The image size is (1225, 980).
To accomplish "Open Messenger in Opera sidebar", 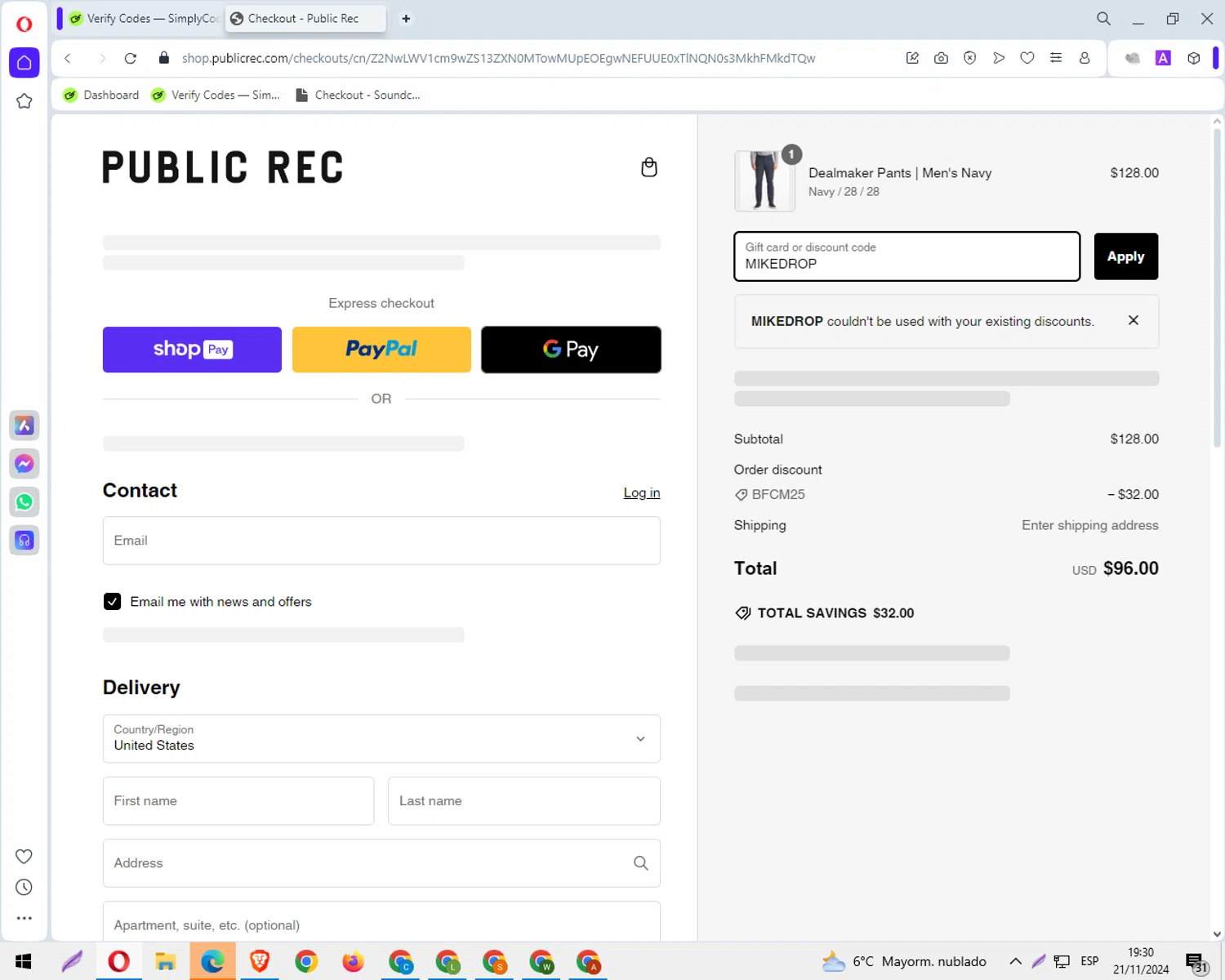I will pos(24,463).
